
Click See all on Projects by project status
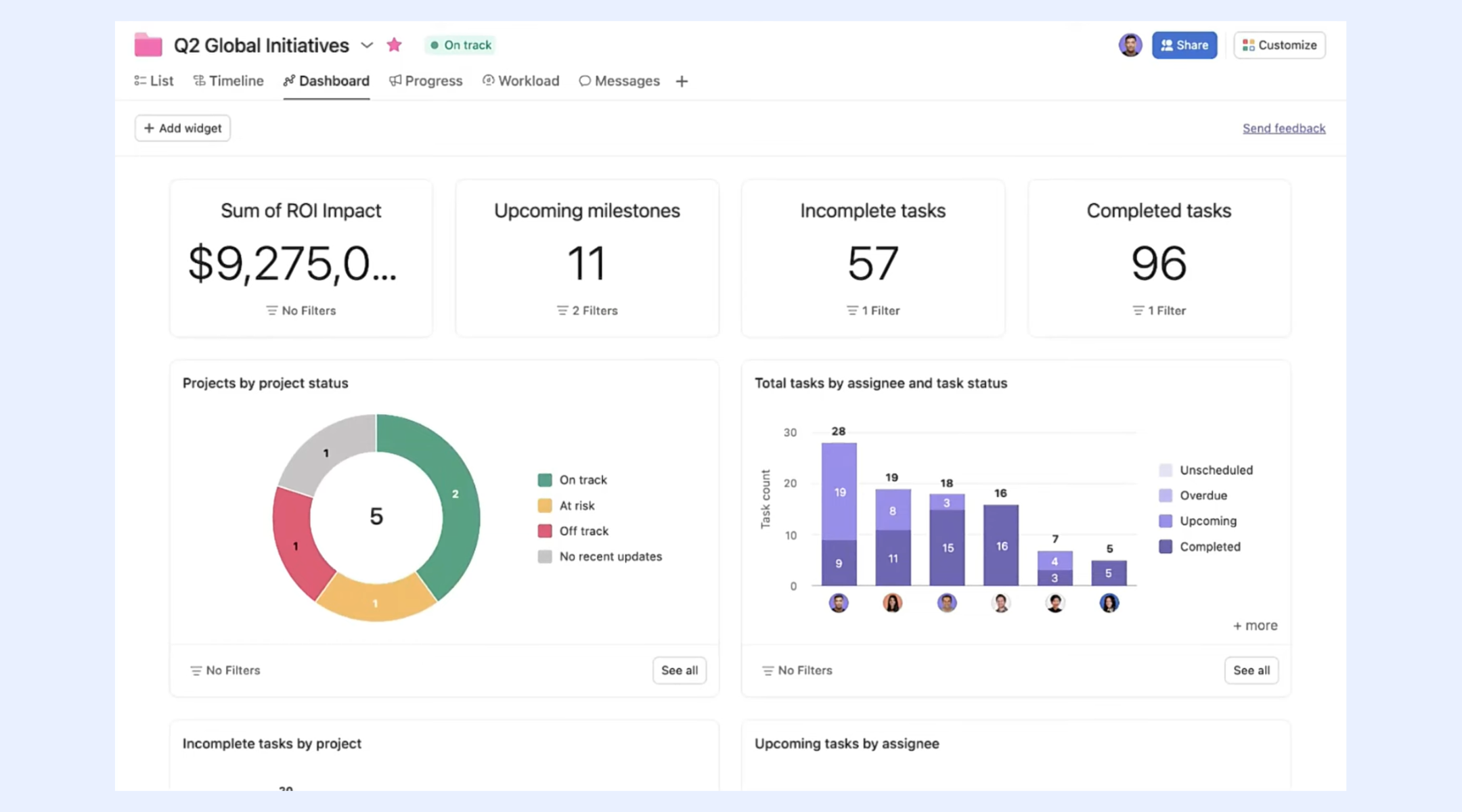[x=680, y=671]
